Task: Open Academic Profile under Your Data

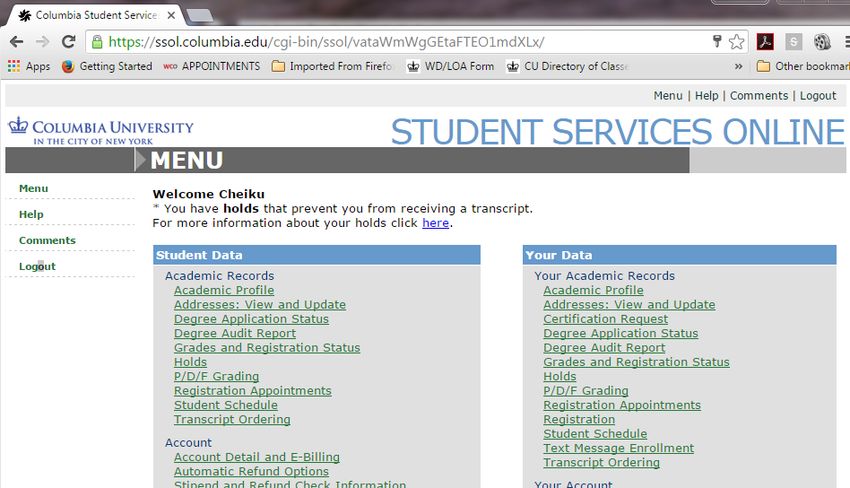Action: tap(593, 290)
